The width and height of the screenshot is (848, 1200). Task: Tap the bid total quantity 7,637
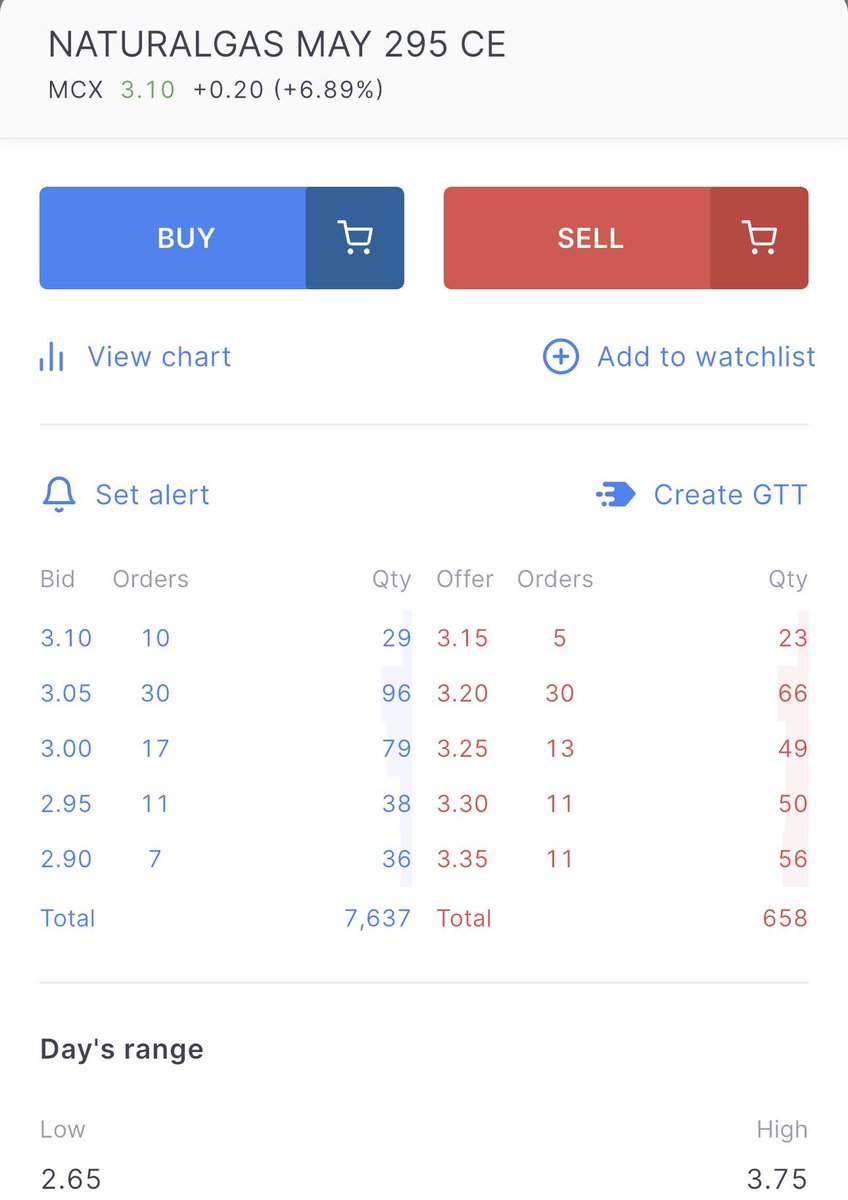click(x=377, y=918)
